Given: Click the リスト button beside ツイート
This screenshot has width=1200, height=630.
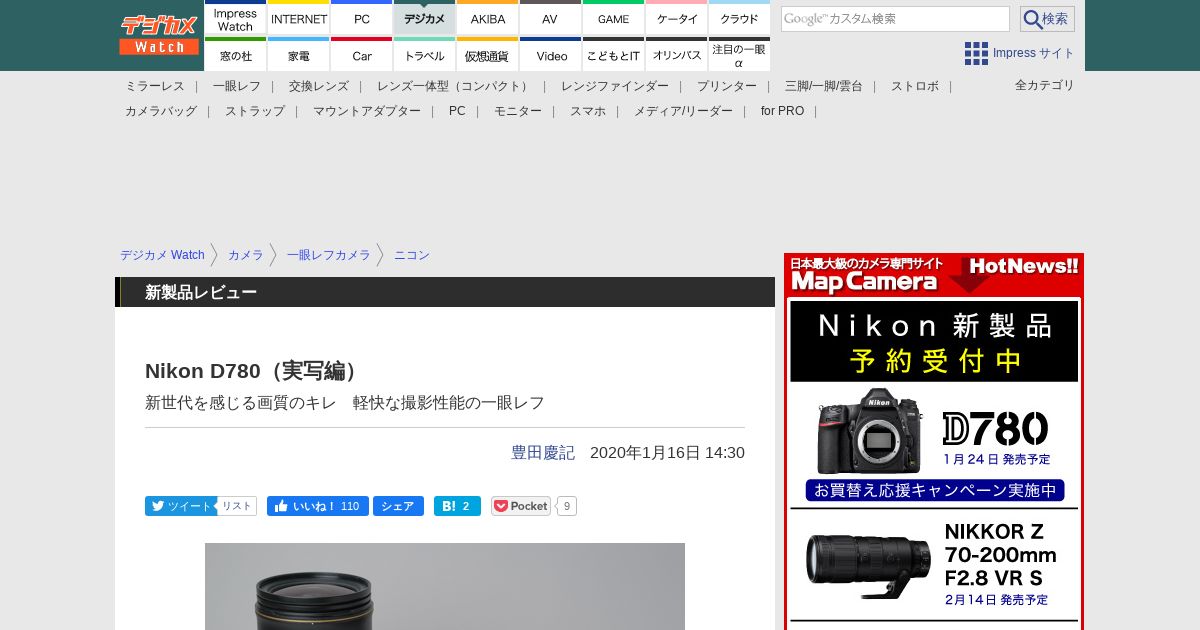Looking at the screenshot, I should pos(237,506).
